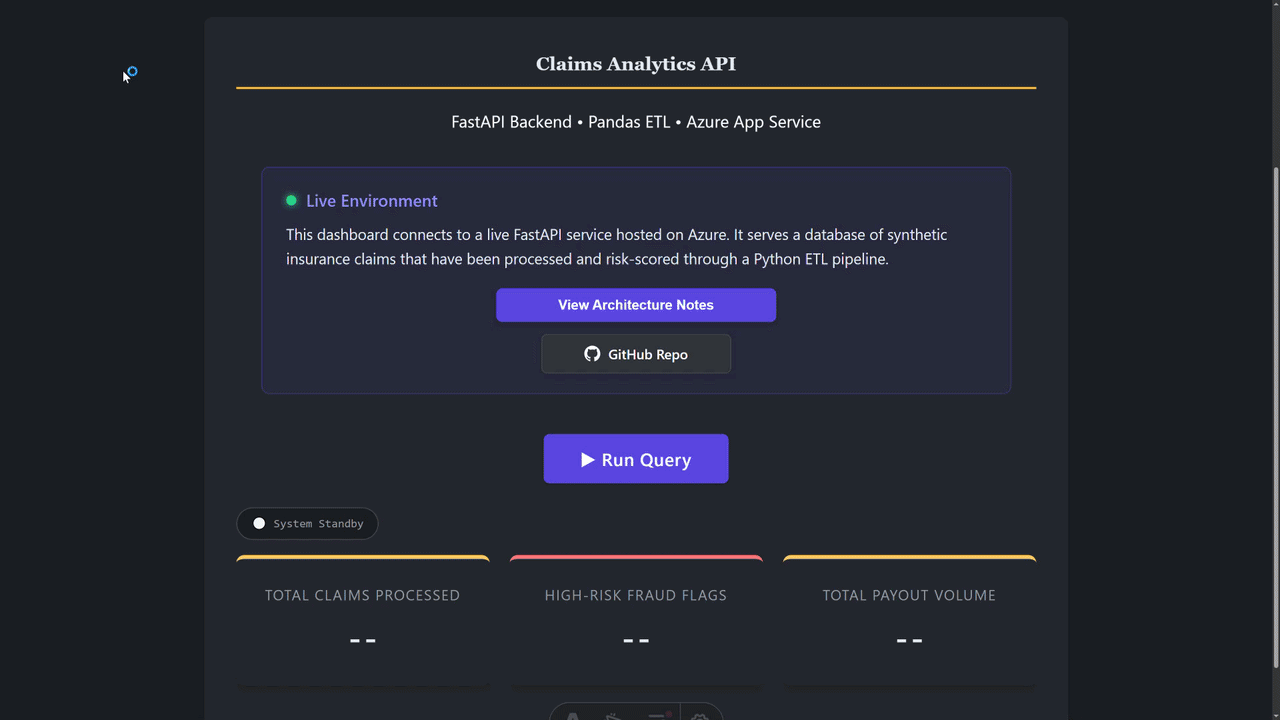1280x720 pixels.
Task: Click the Claims Analytics API heading
Action: click(x=636, y=63)
